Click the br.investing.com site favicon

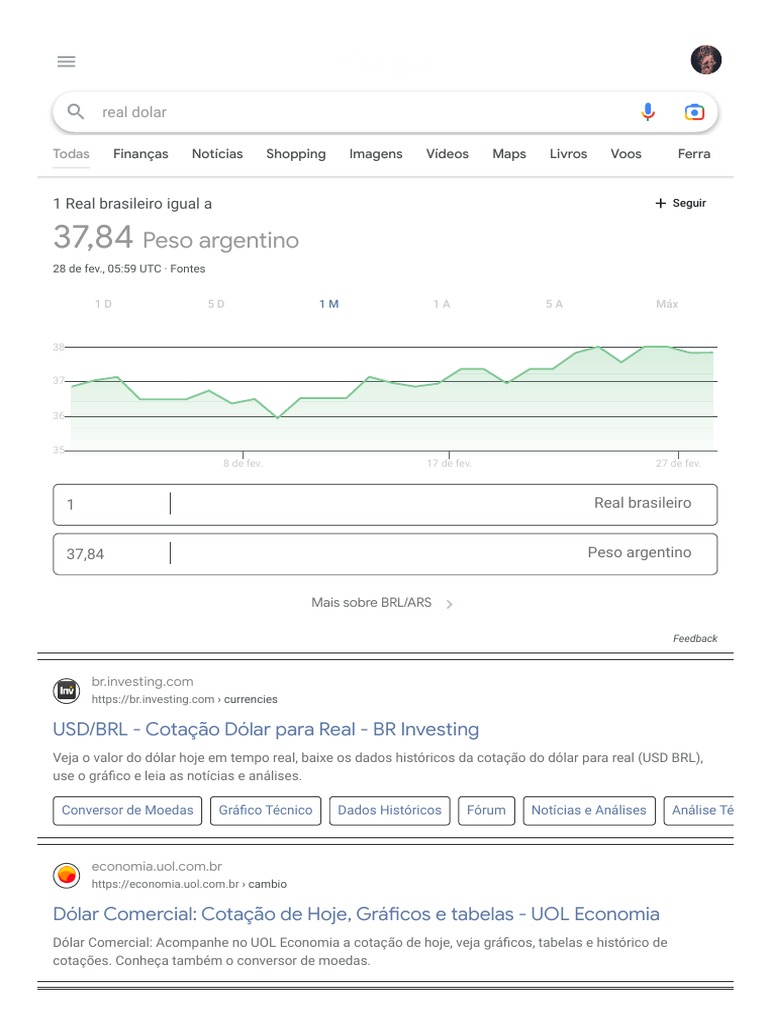pyautogui.click(x=66, y=690)
